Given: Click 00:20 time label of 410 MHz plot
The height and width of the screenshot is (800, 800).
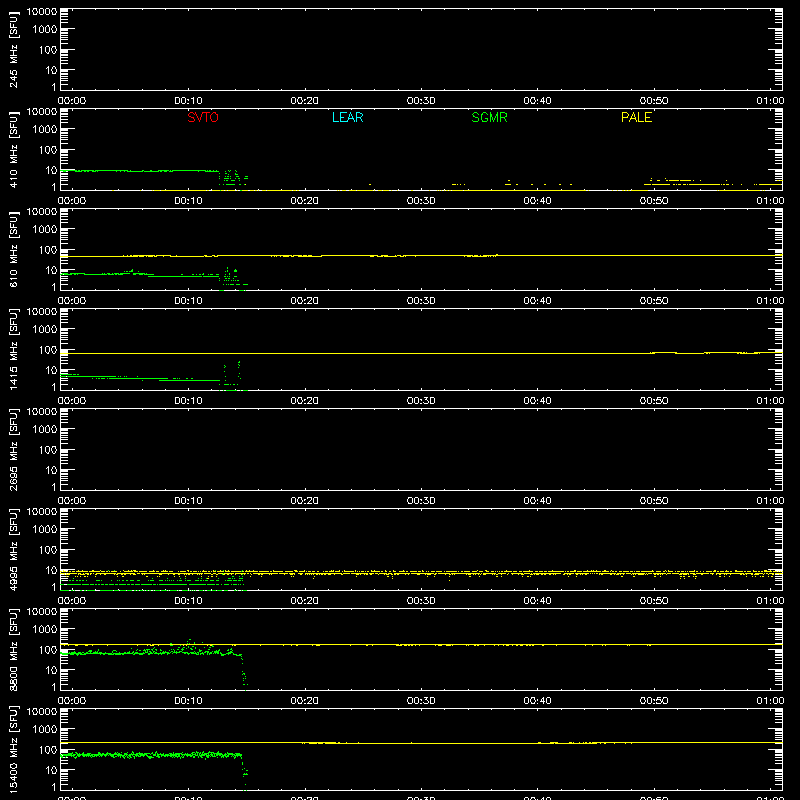Looking at the screenshot, I should coord(305,201).
